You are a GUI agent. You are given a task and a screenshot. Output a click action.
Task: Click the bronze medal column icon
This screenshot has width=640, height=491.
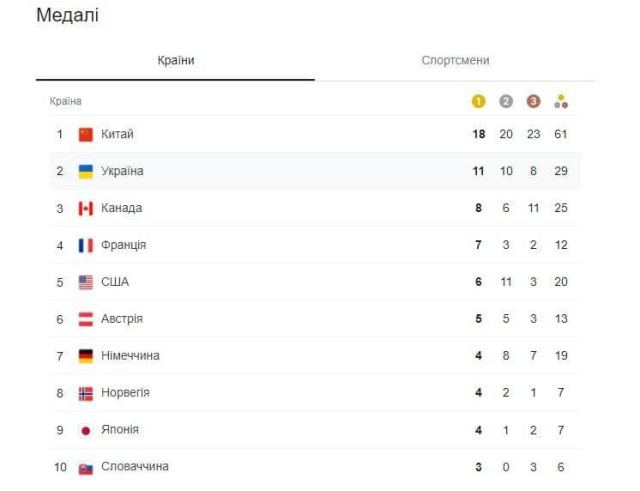tap(533, 101)
